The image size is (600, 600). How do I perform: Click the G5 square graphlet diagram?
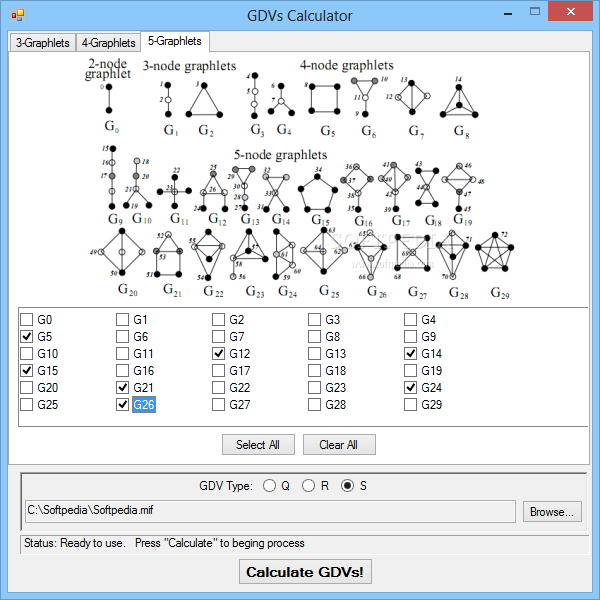(x=324, y=99)
